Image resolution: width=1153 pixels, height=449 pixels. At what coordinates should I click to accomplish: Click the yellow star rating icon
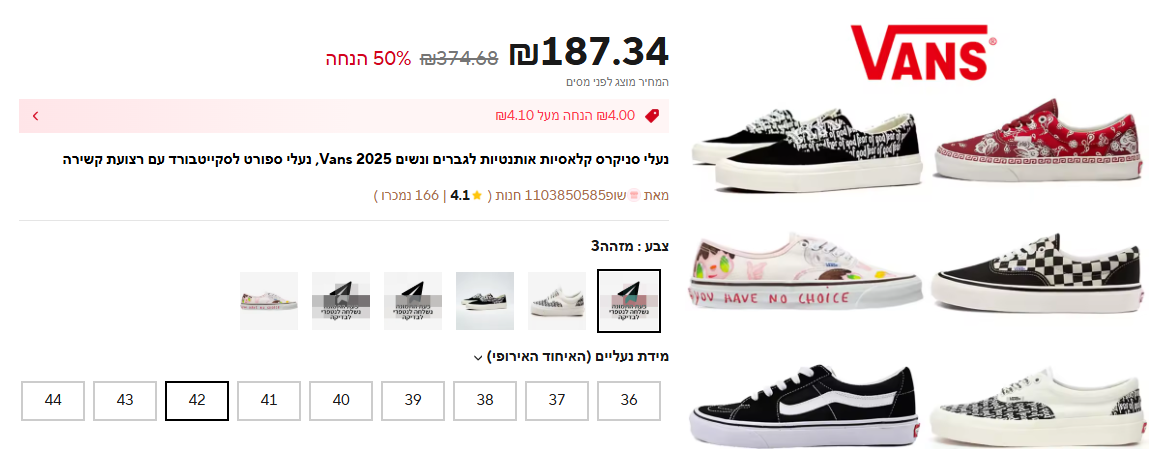coord(477,195)
